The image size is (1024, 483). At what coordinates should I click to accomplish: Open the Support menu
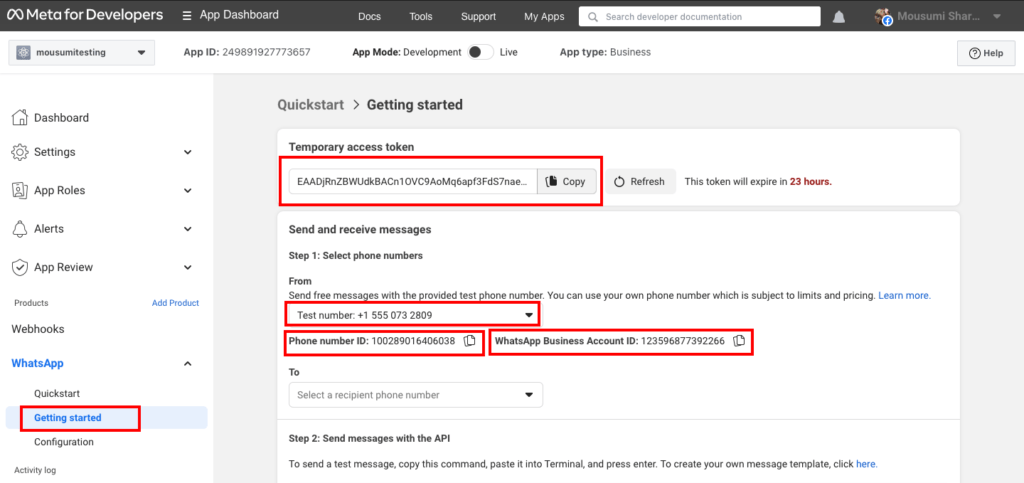click(478, 17)
